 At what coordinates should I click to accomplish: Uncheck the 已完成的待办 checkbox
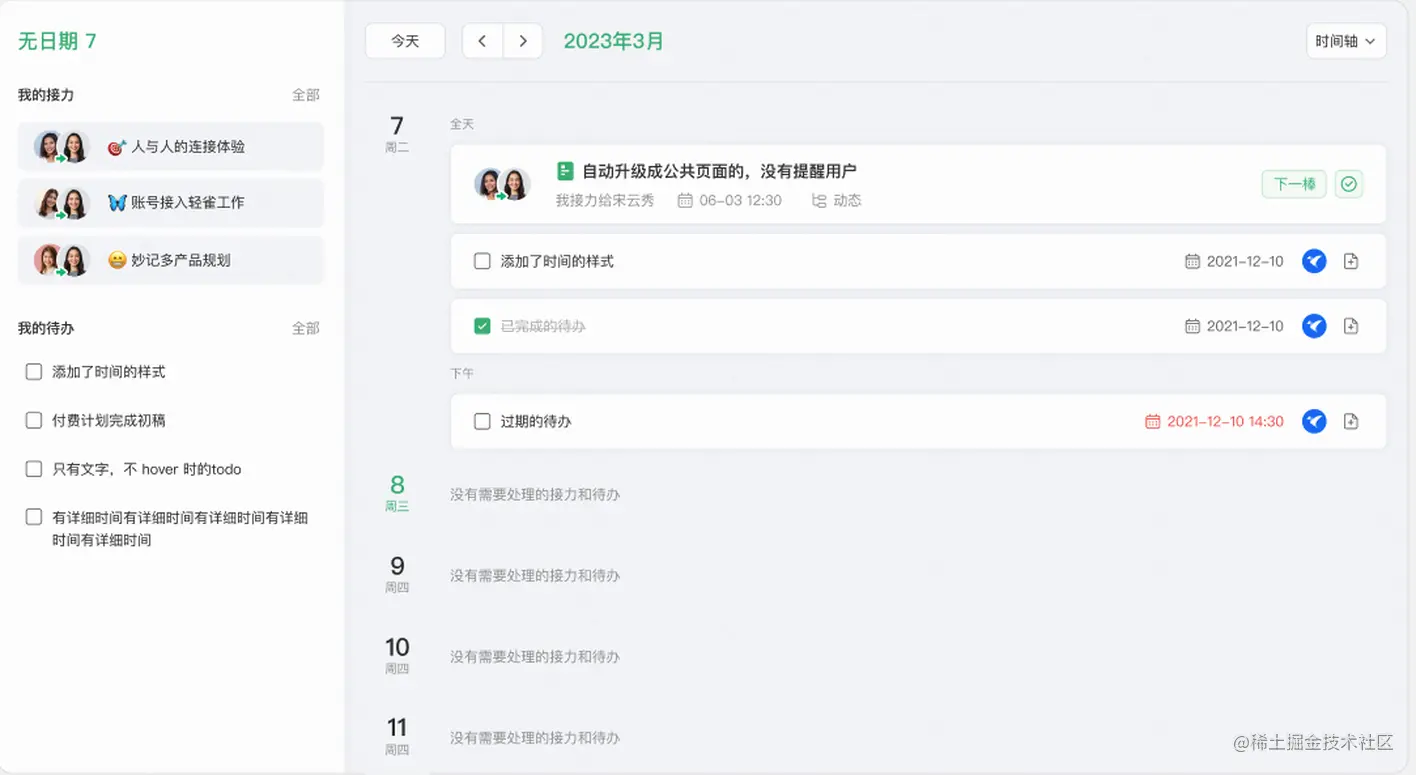(482, 326)
